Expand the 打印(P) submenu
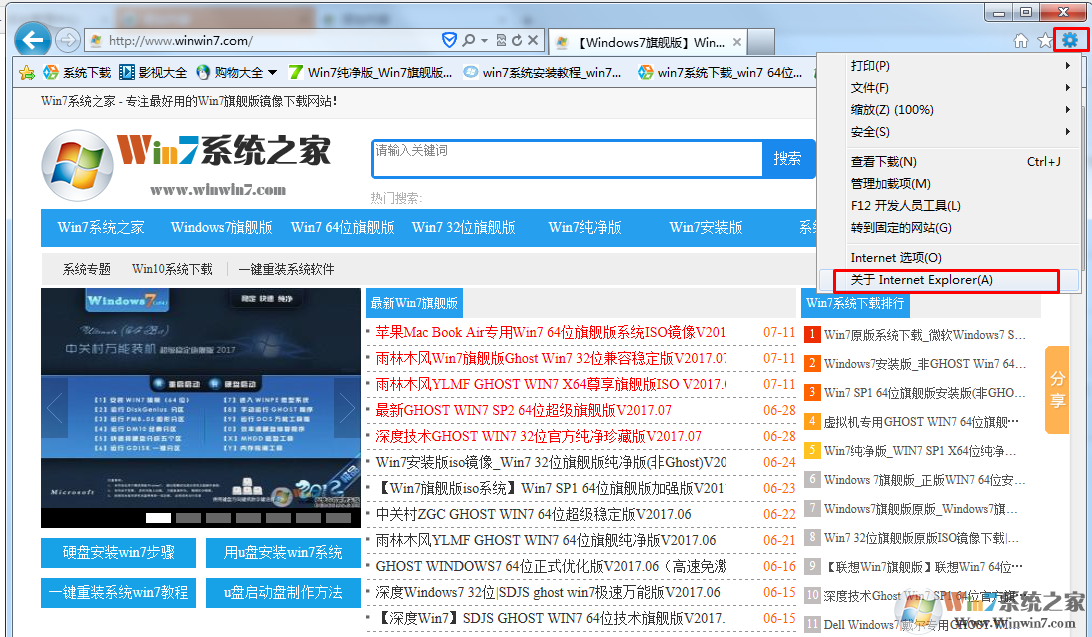Image resolution: width=1092 pixels, height=637 pixels. coord(948,66)
